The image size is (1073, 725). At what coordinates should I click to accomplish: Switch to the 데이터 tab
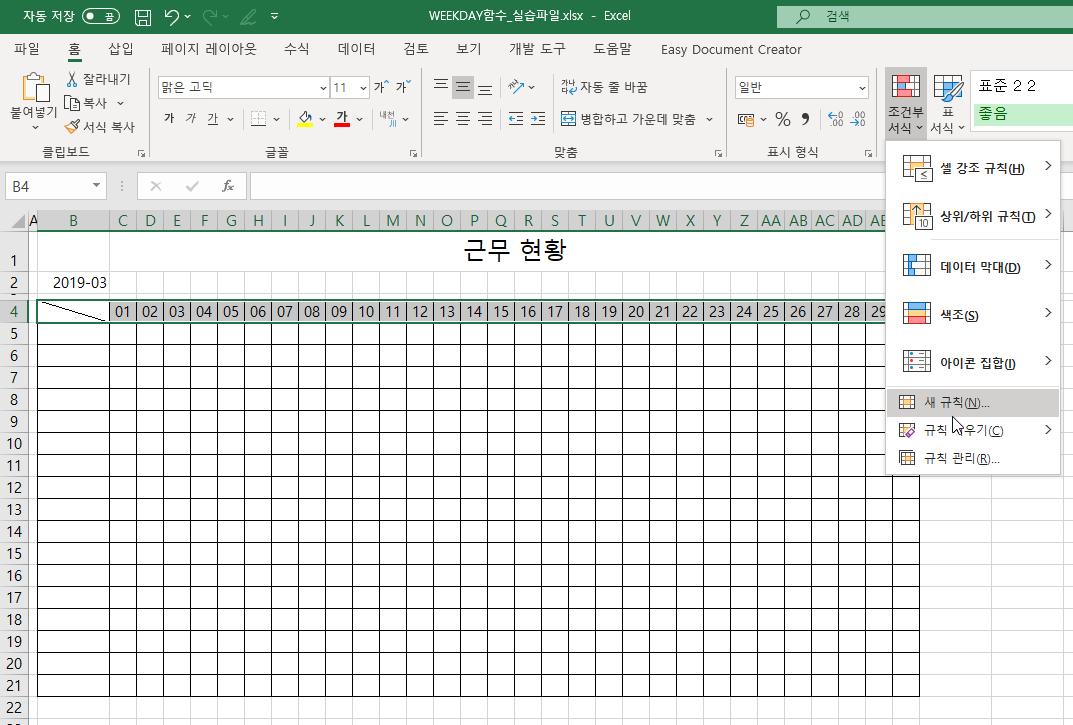click(357, 49)
